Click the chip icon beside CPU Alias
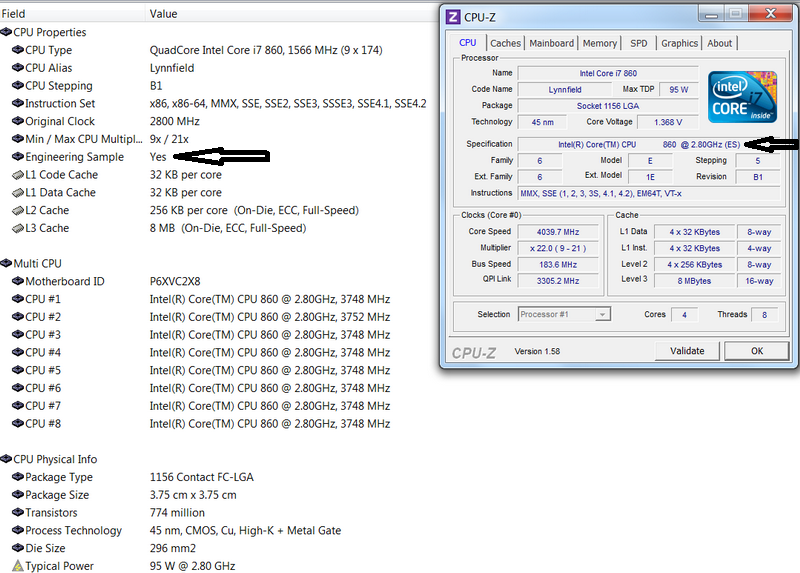Viewport: 800px width, 573px height. [x=18, y=68]
